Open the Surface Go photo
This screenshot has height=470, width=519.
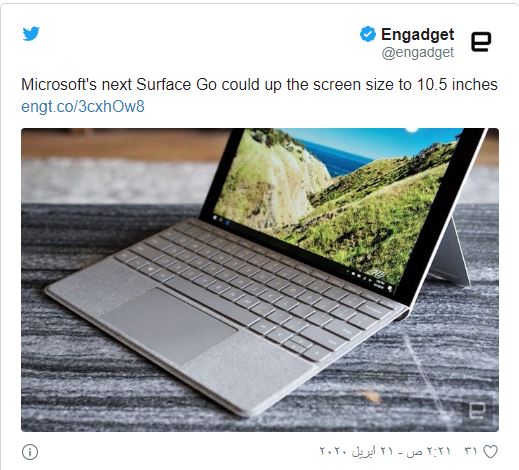260,280
